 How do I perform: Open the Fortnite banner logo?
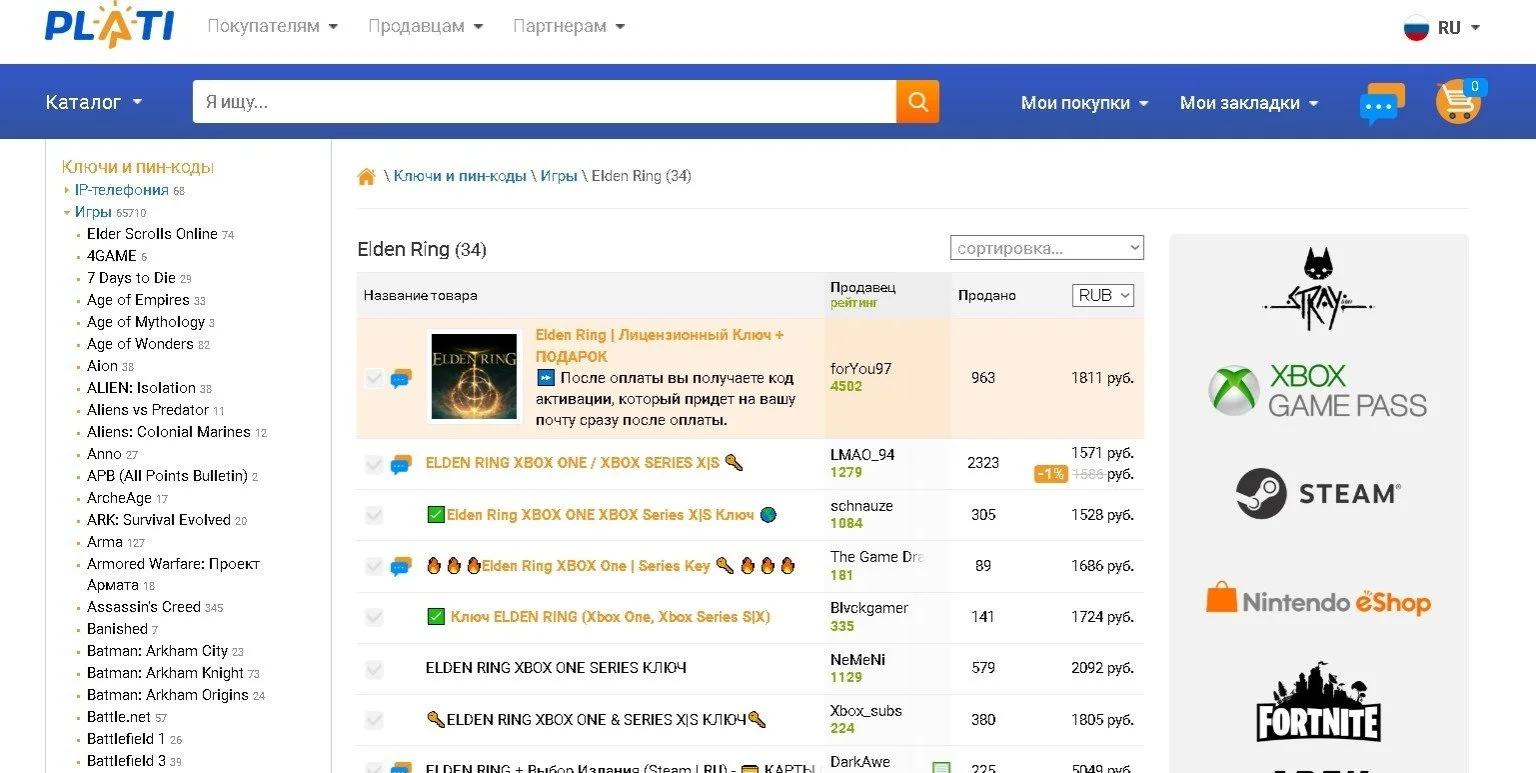click(x=1318, y=701)
